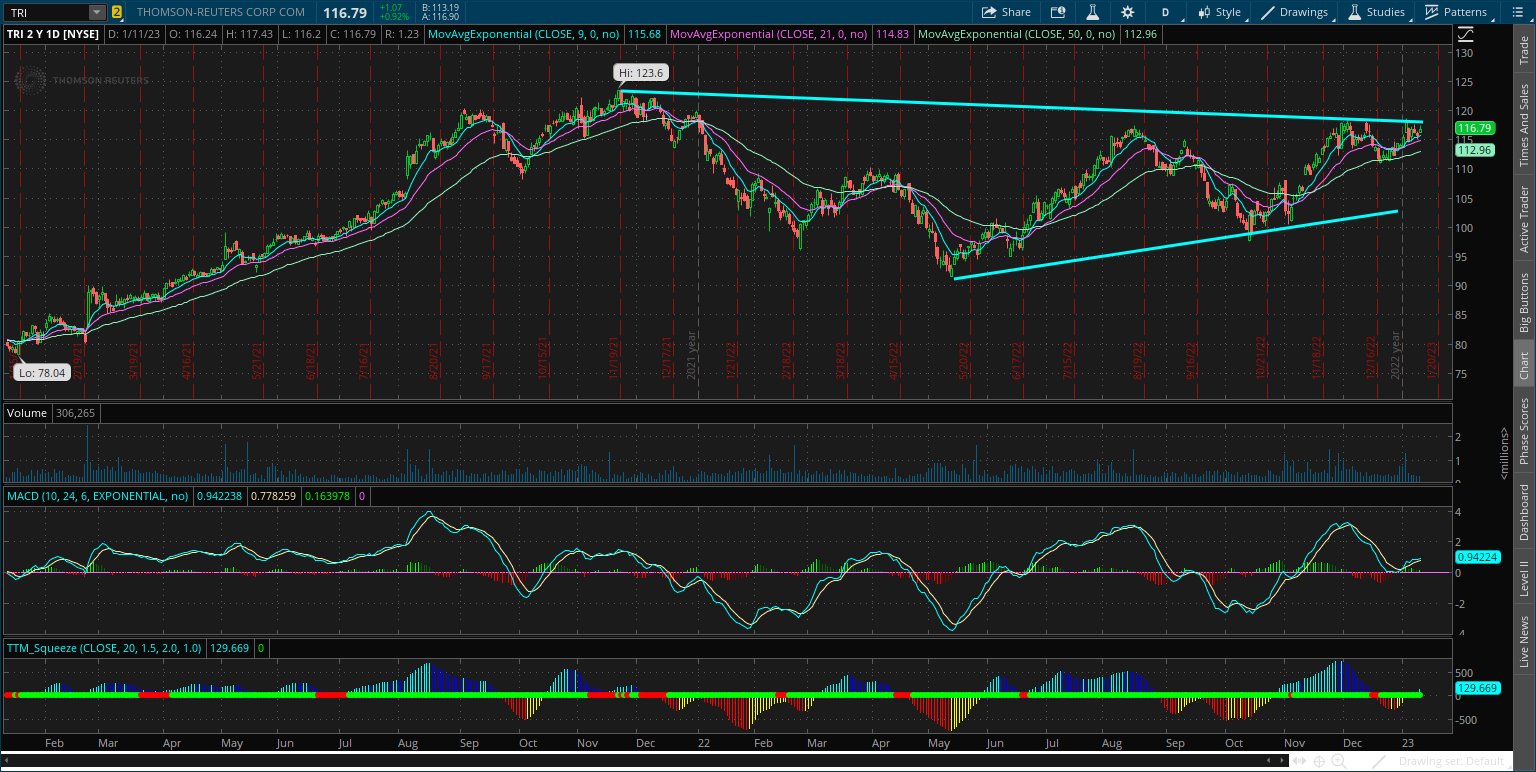Open the D time frame aggregation dropdown
The height and width of the screenshot is (772, 1536).
[x=1168, y=12]
